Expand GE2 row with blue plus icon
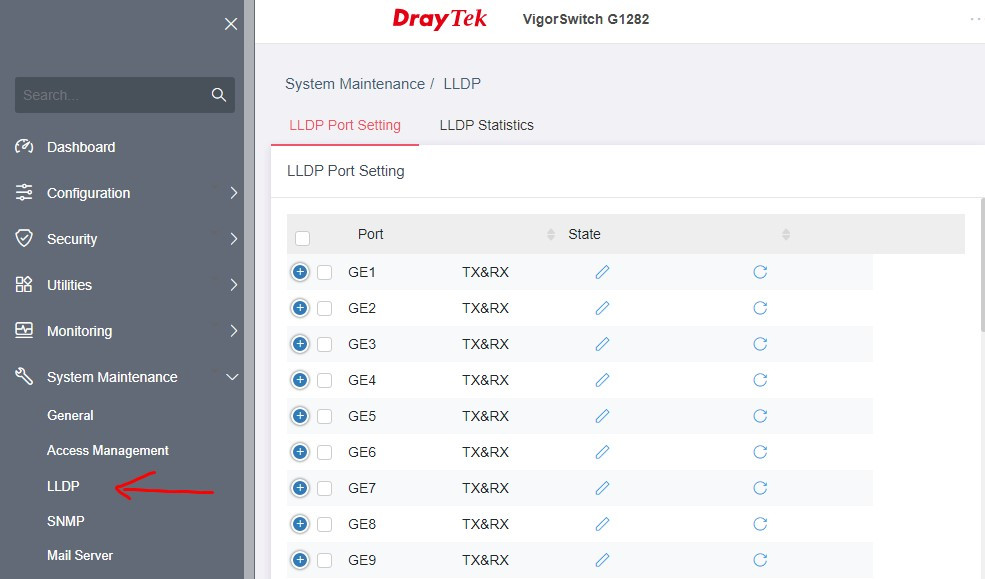Image resolution: width=985 pixels, height=579 pixels. (300, 308)
